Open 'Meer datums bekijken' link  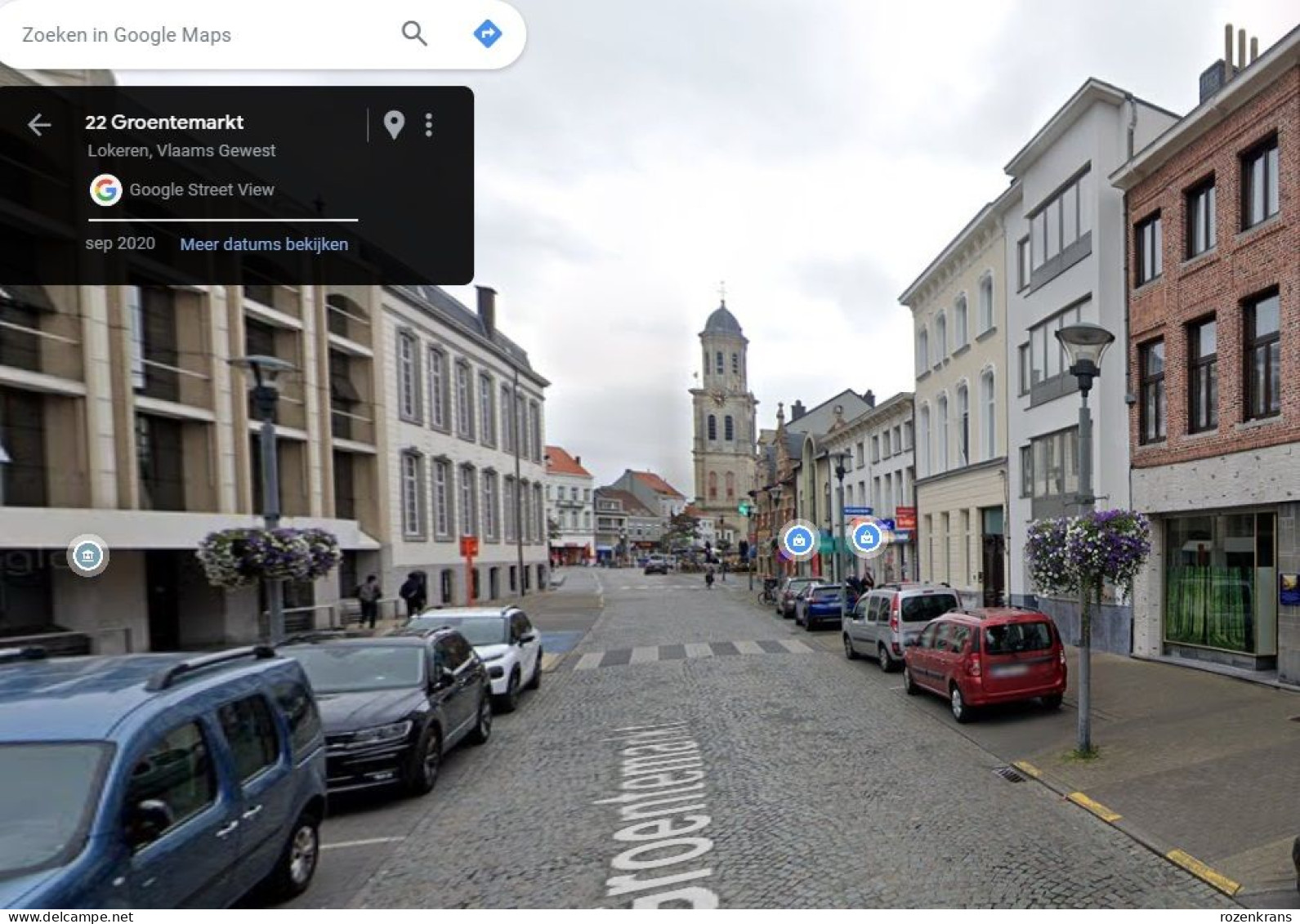(x=264, y=244)
